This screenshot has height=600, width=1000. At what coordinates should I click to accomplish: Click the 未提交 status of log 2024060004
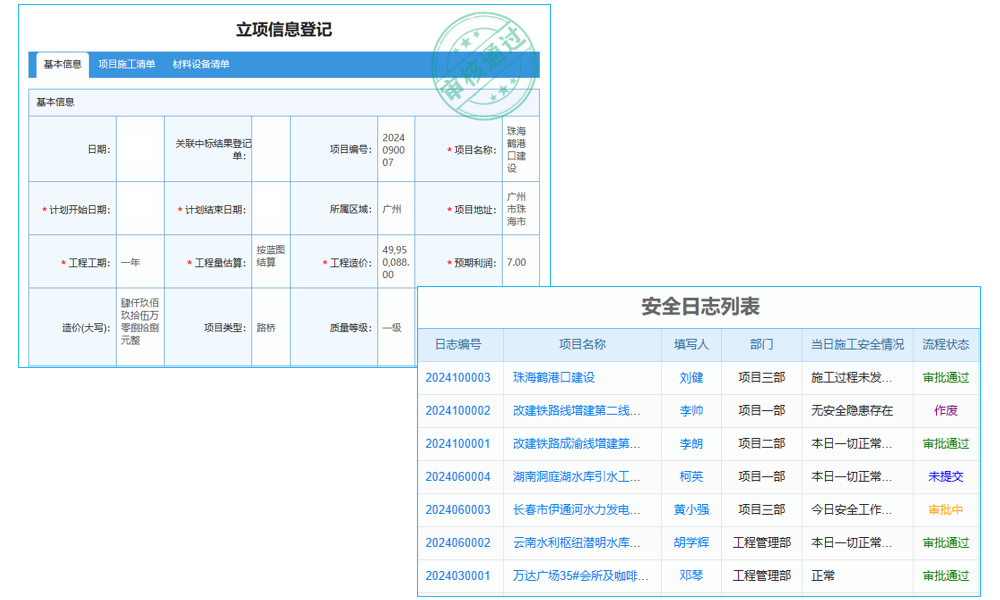(944, 477)
